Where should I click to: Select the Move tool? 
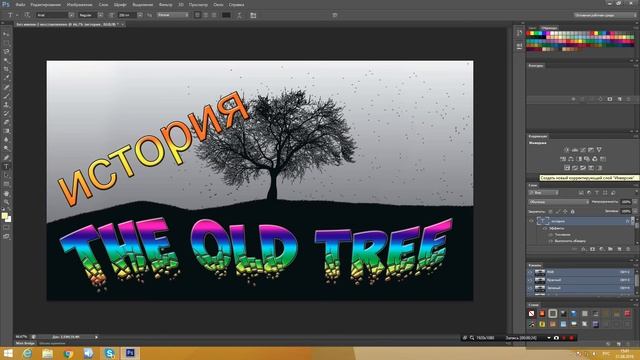pos(6,34)
